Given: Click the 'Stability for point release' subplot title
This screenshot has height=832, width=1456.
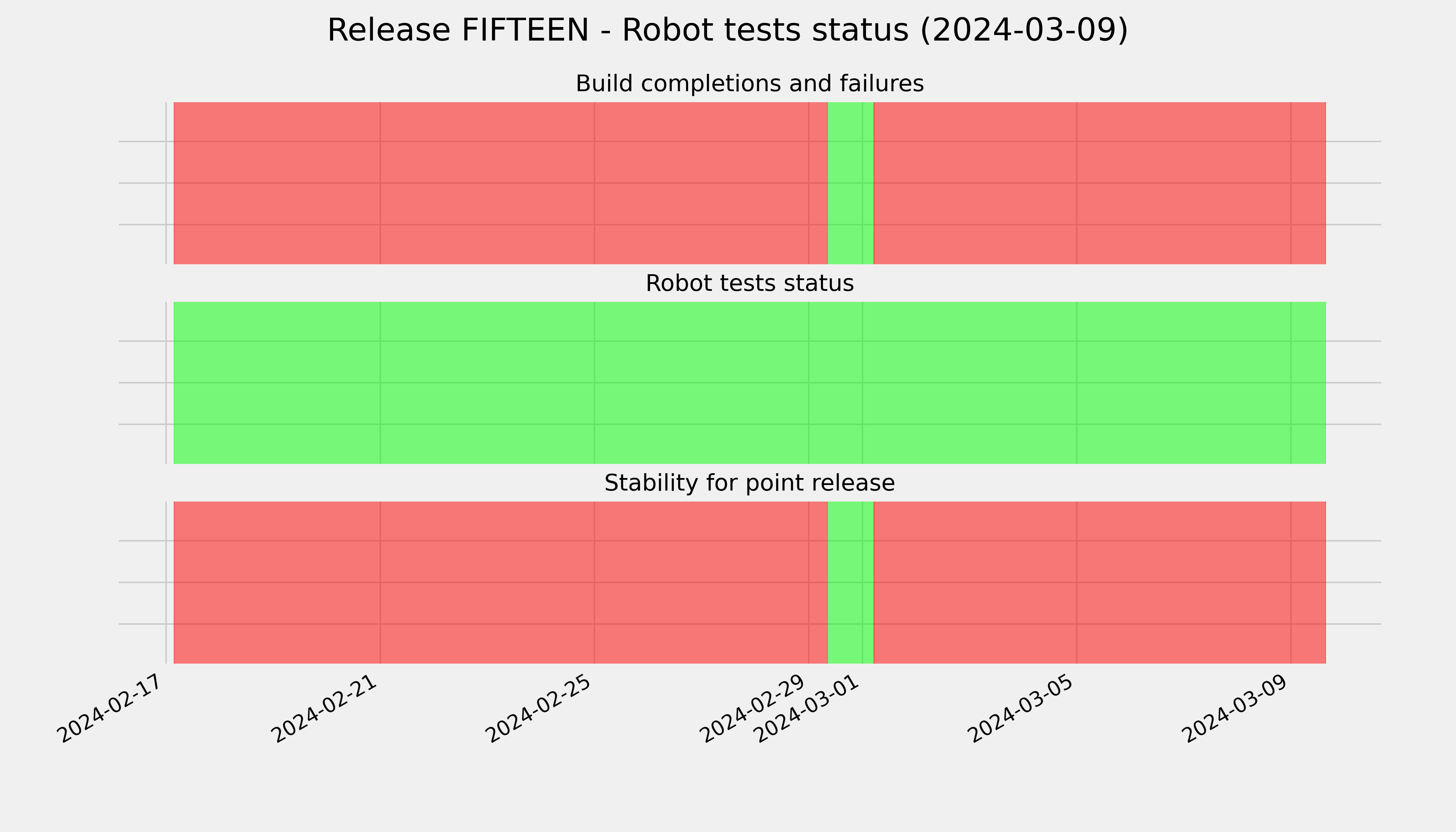Looking at the screenshot, I should tap(750, 484).
